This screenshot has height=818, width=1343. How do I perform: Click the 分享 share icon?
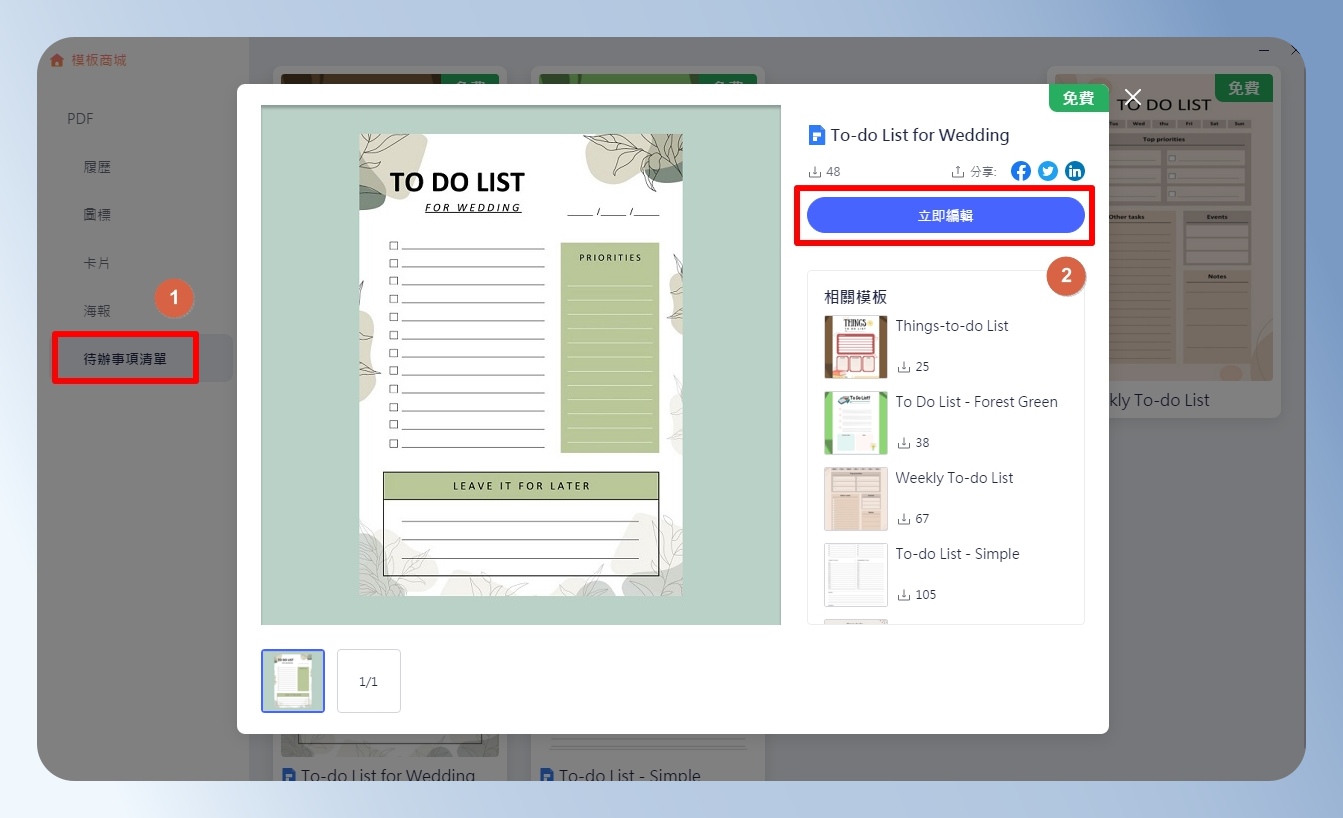957,172
